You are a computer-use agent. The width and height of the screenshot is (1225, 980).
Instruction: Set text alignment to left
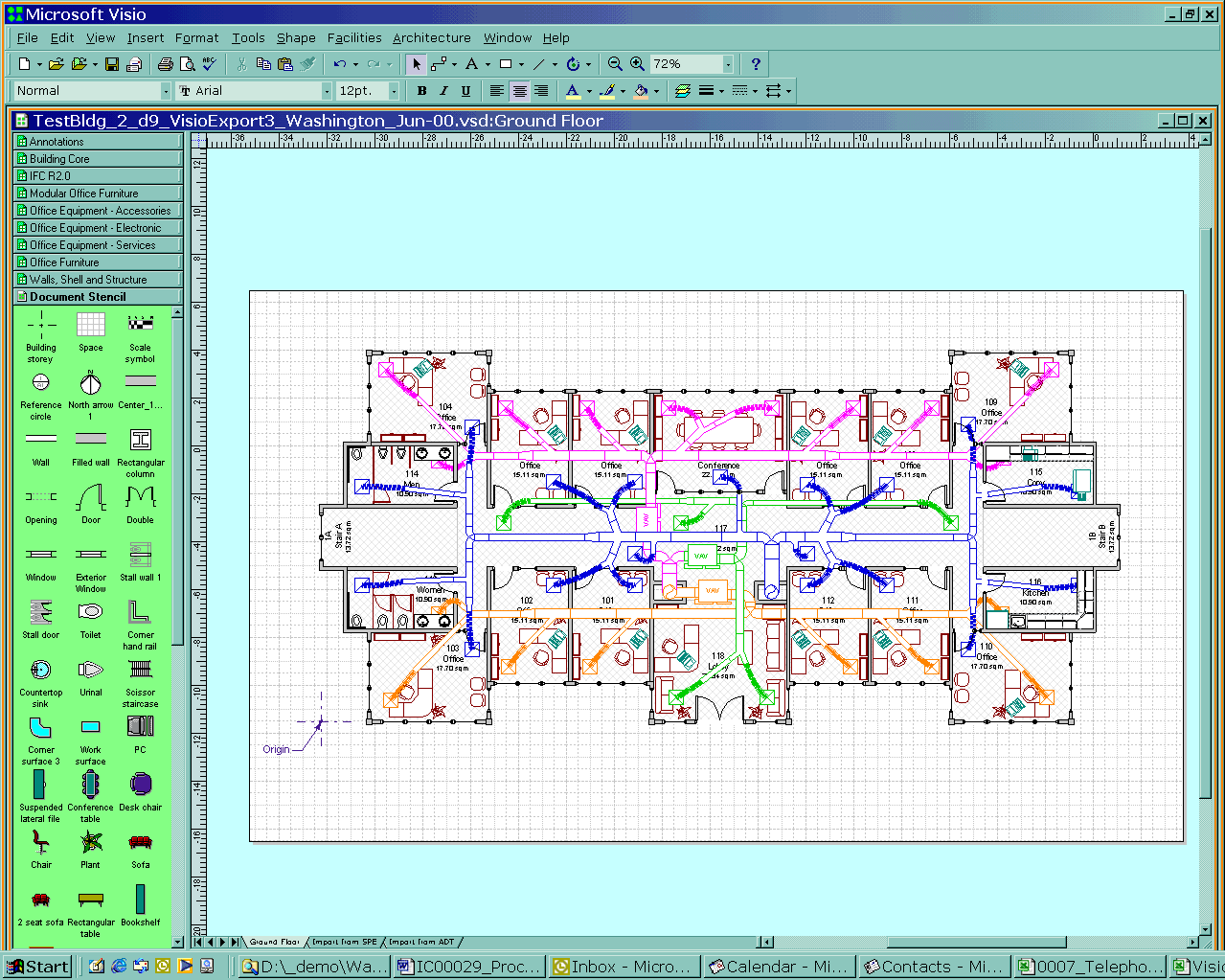(496, 91)
